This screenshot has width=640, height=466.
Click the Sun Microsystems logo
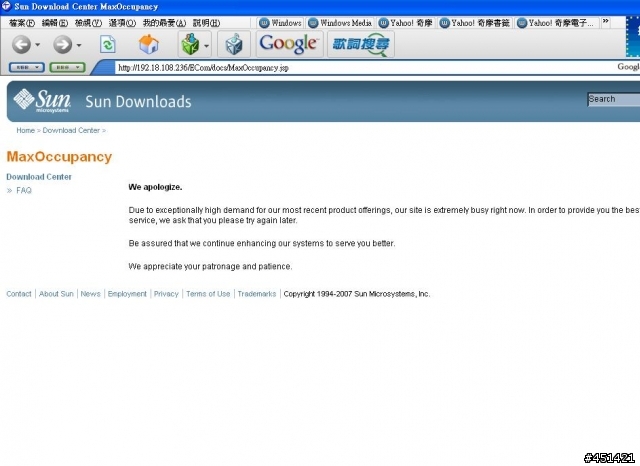coord(42,100)
